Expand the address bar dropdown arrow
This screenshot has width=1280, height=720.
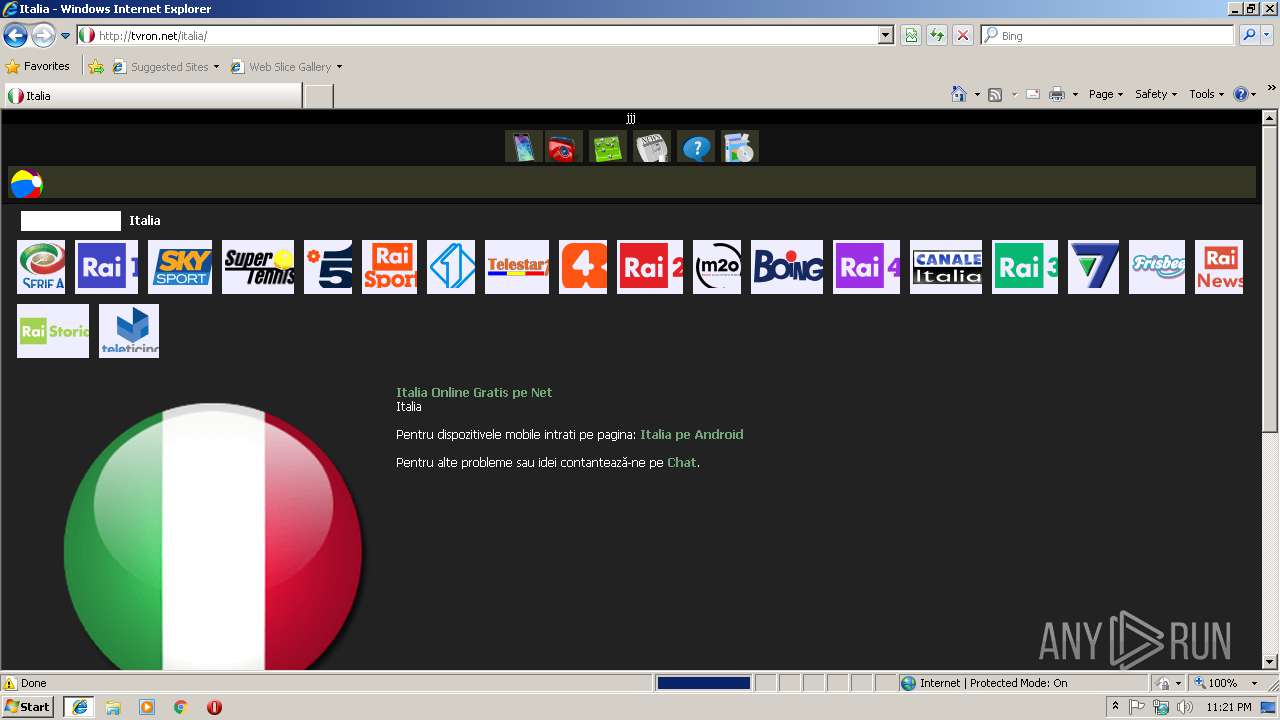(885, 36)
